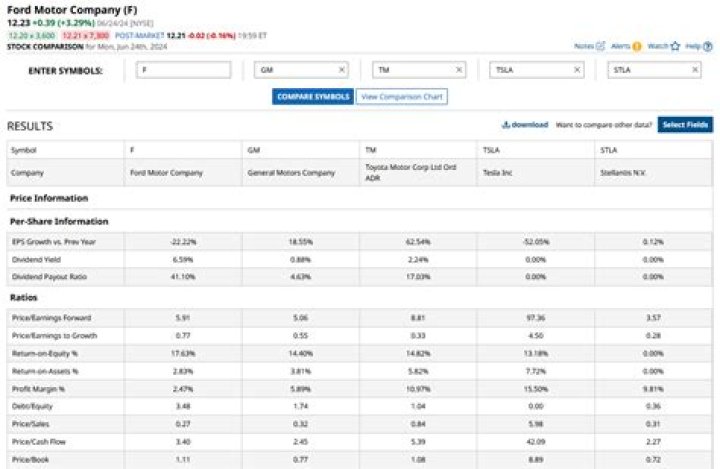Click the Price/Book row label

[x=30, y=459]
